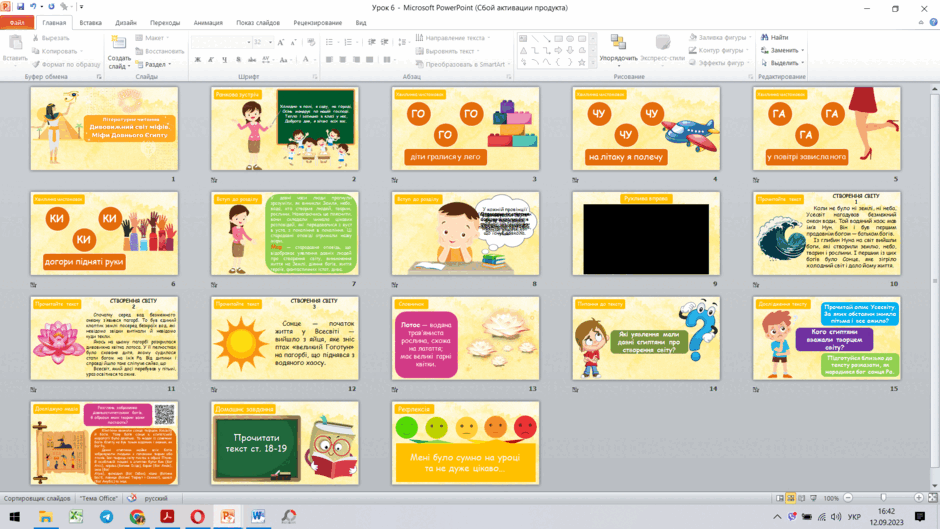Image resolution: width=940 pixels, height=529 pixels.
Task: Switch to normal view in status bar
Action: [x=780, y=498]
